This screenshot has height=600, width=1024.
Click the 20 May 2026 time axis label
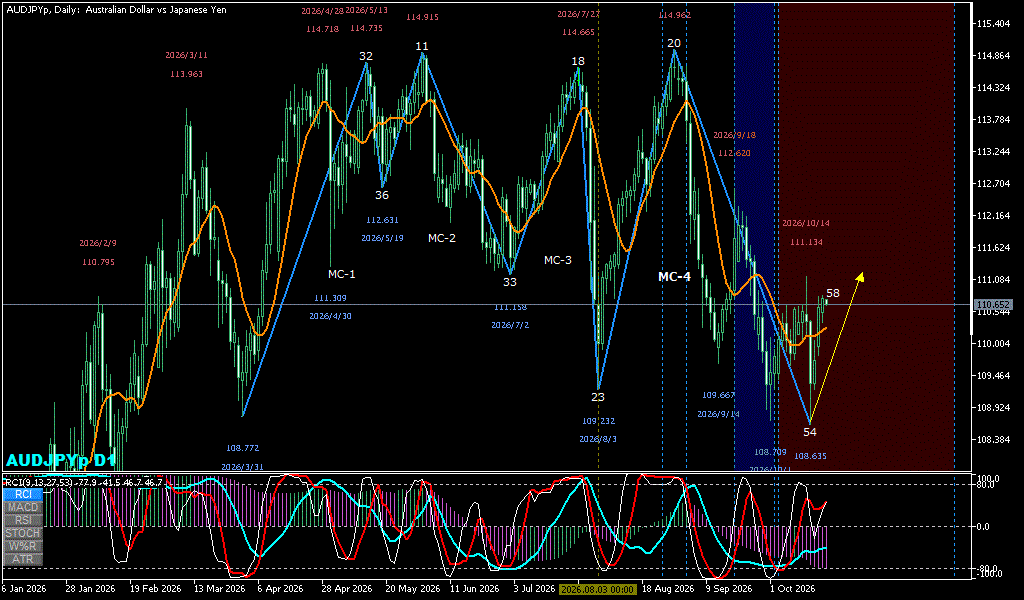pos(411,589)
